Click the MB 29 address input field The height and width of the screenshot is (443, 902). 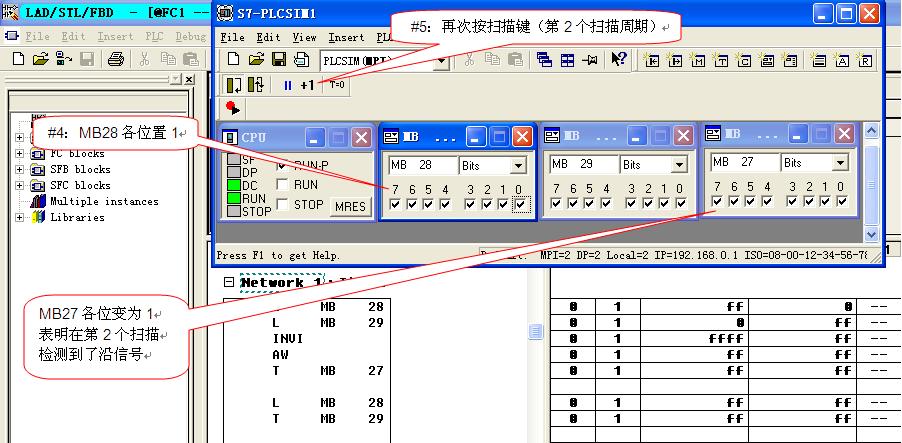tap(584, 165)
